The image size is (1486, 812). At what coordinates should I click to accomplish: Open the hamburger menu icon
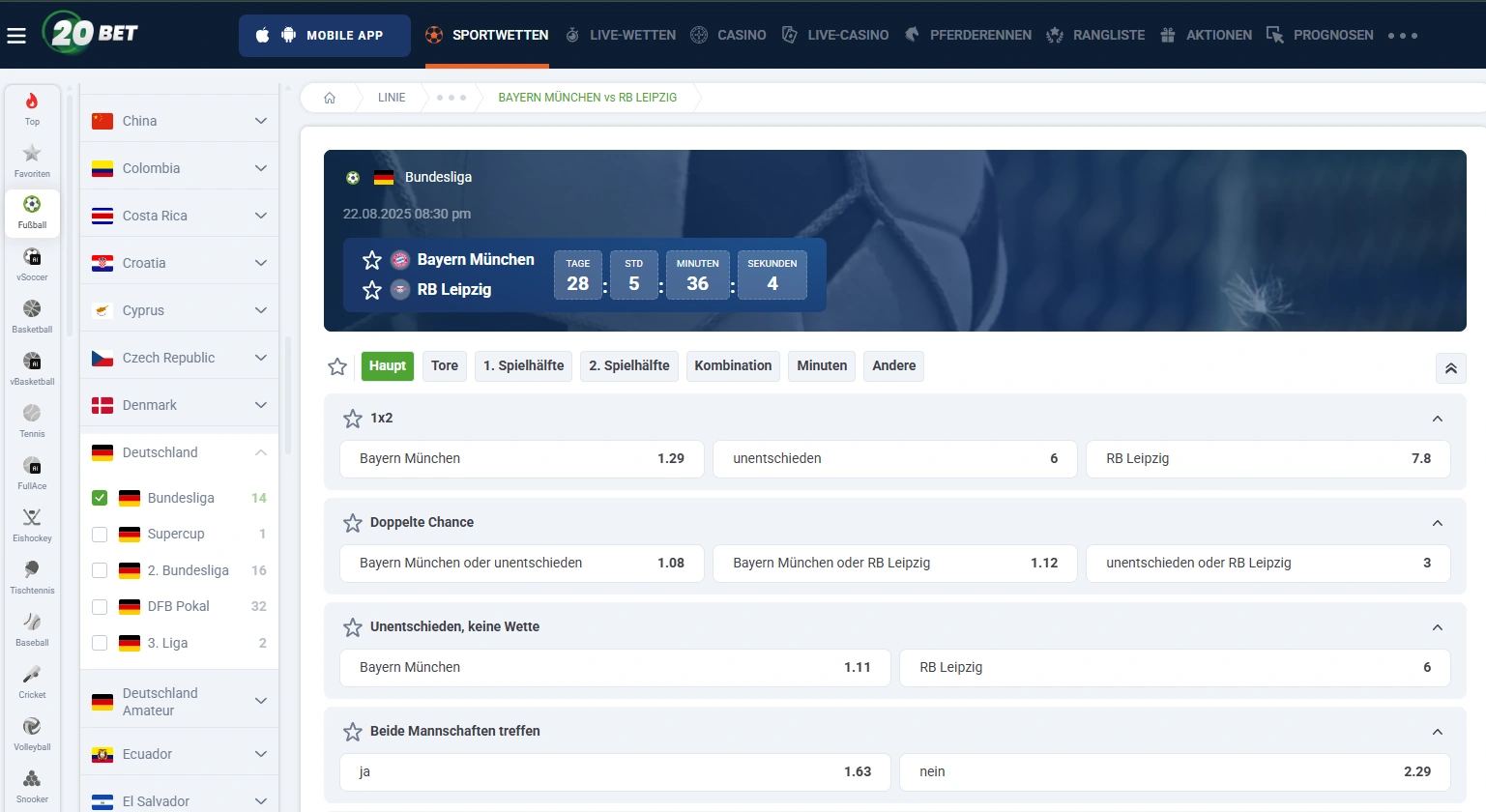click(16, 36)
